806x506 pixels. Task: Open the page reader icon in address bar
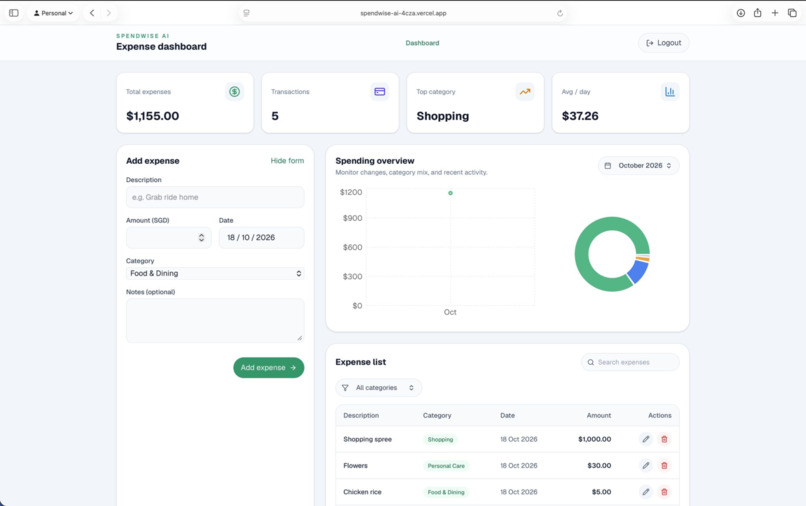[x=246, y=13]
